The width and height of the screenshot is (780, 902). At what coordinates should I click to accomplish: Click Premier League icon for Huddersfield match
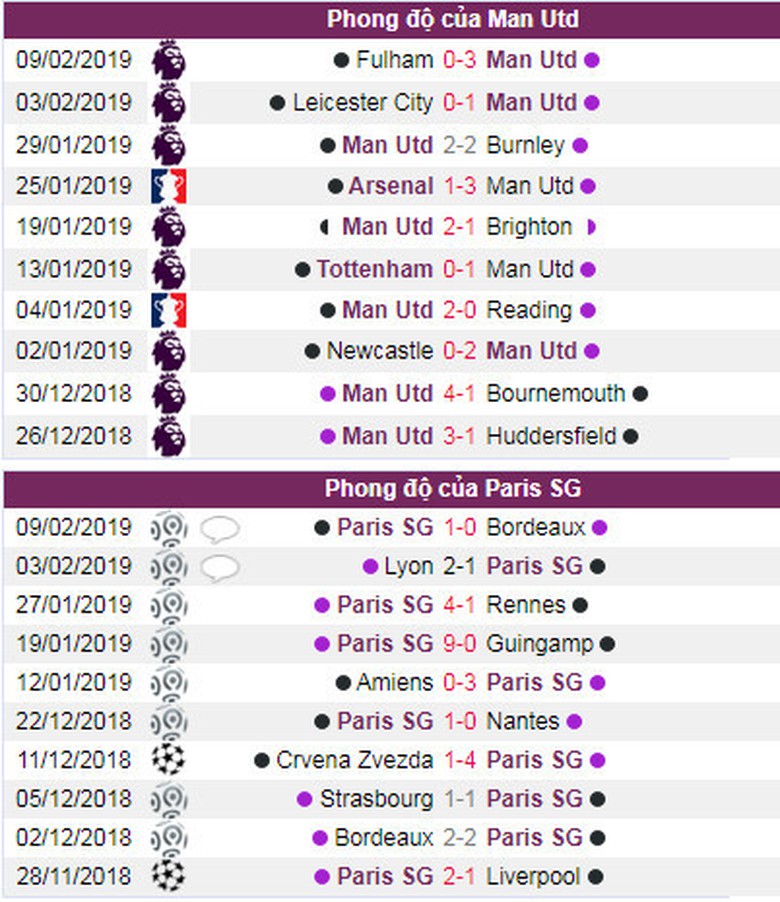169,436
